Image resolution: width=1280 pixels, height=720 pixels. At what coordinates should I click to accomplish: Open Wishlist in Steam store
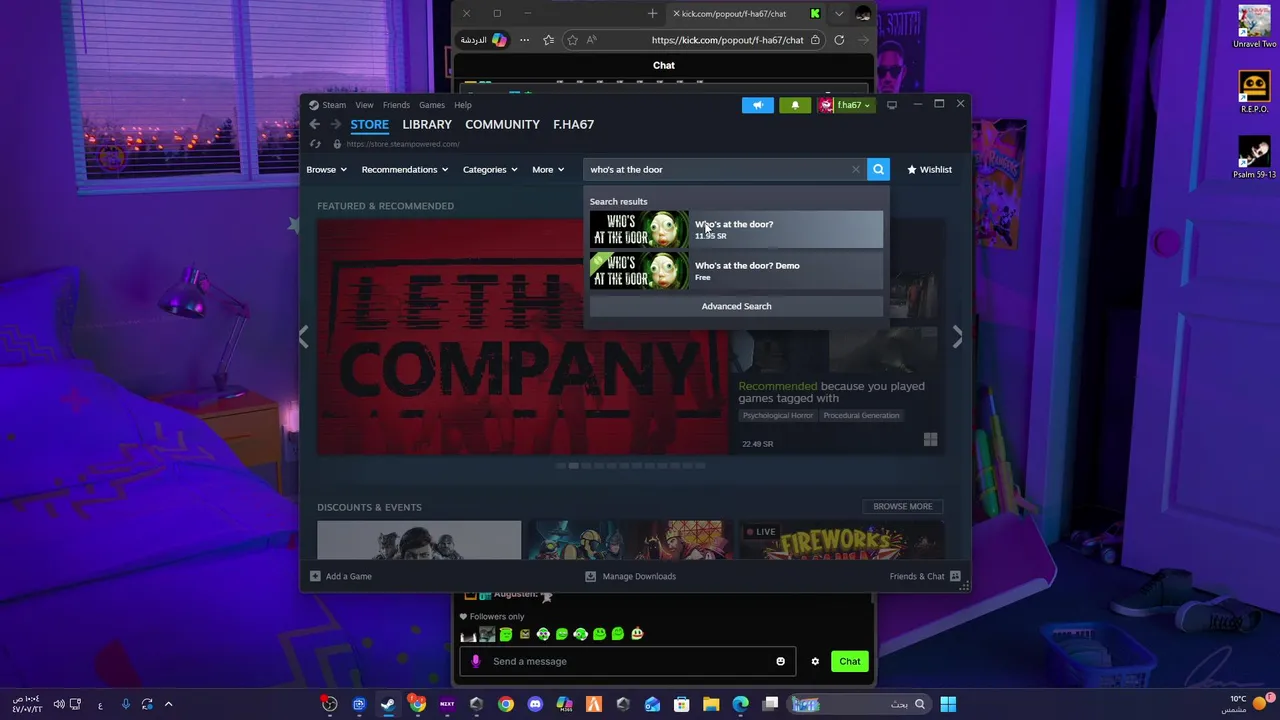(929, 169)
